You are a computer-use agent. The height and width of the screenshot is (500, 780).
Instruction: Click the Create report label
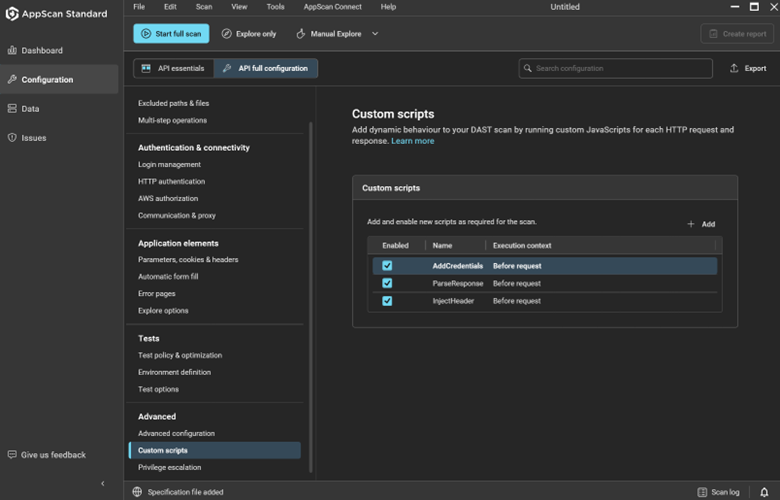pyautogui.click(x=744, y=34)
